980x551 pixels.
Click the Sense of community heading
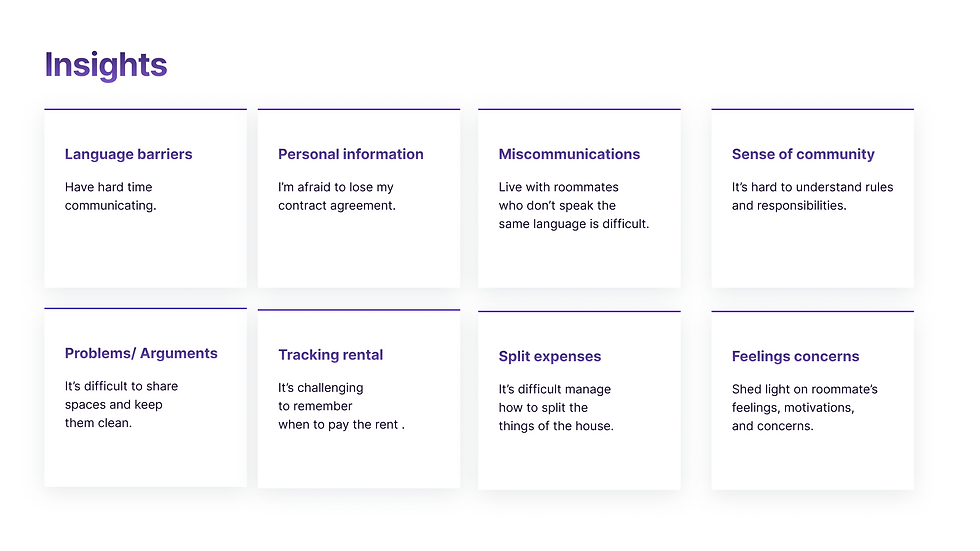(x=803, y=154)
